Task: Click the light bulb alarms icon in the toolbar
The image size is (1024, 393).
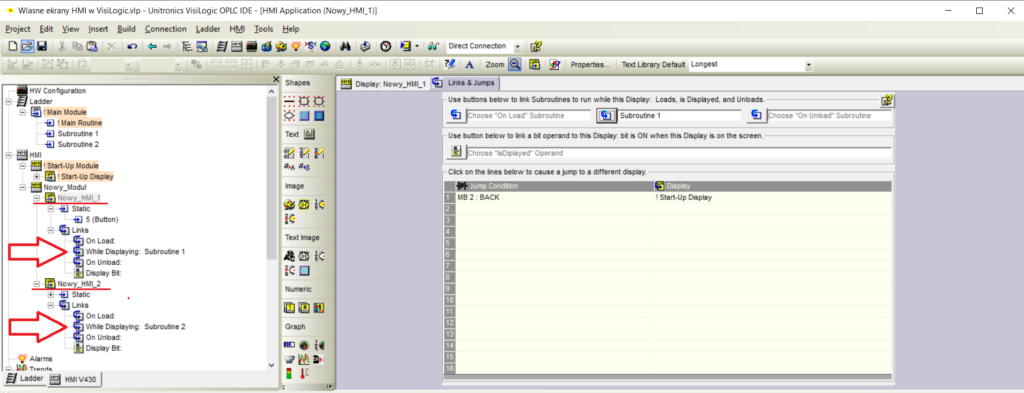Action: pos(296,46)
